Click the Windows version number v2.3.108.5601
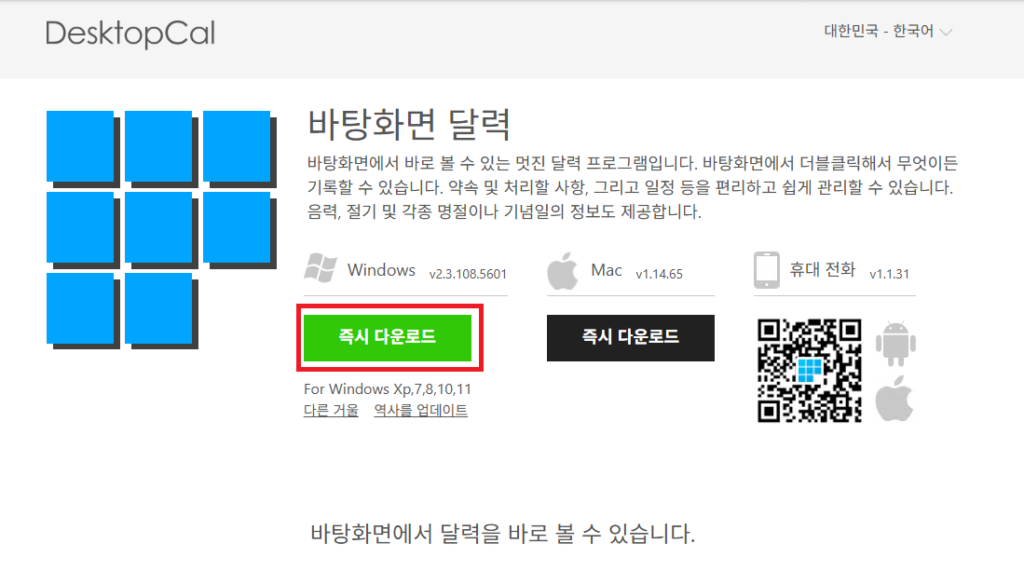The width and height of the screenshot is (1024, 571). tap(468, 273)
